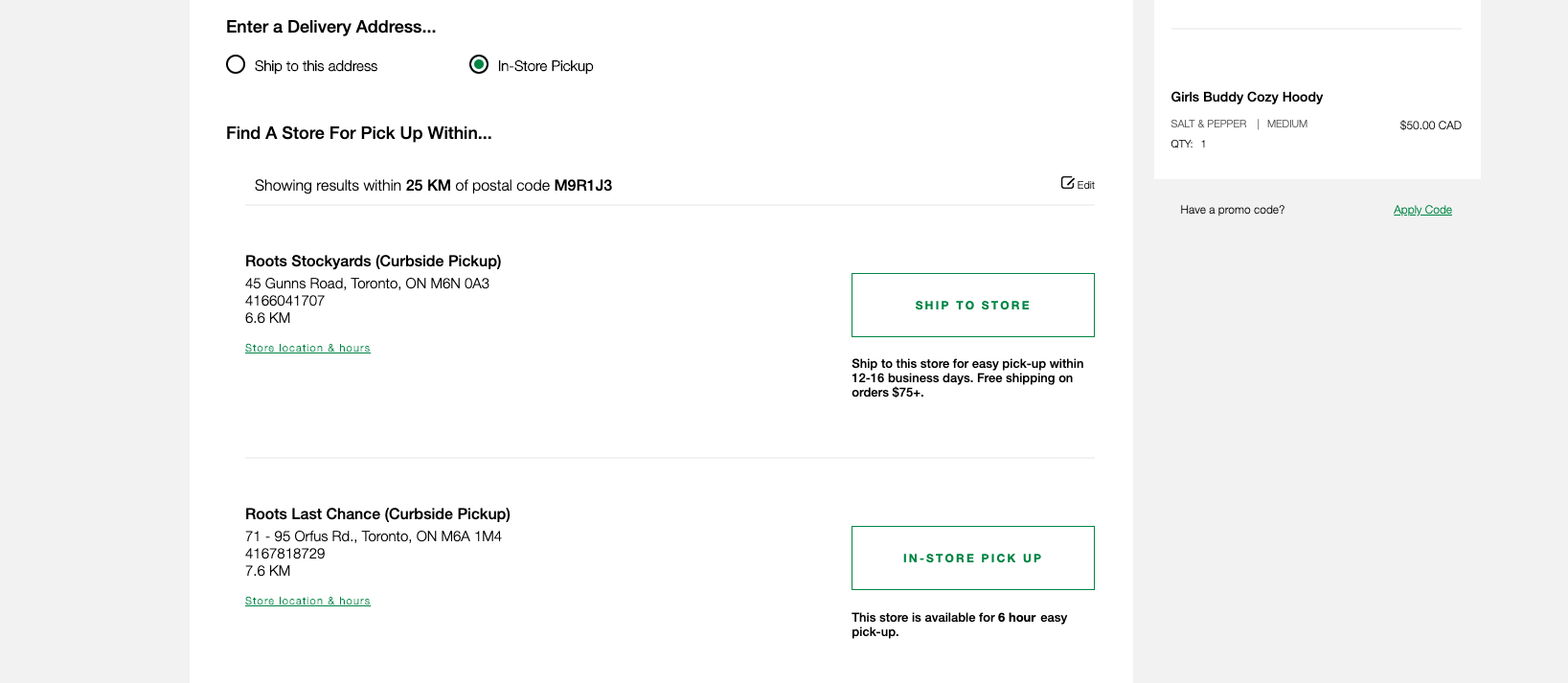The height and width of the screenshot is (683, 1568).
Task: Click the Enter a Delivery Address heading
Action: click(x=330, y=27)
